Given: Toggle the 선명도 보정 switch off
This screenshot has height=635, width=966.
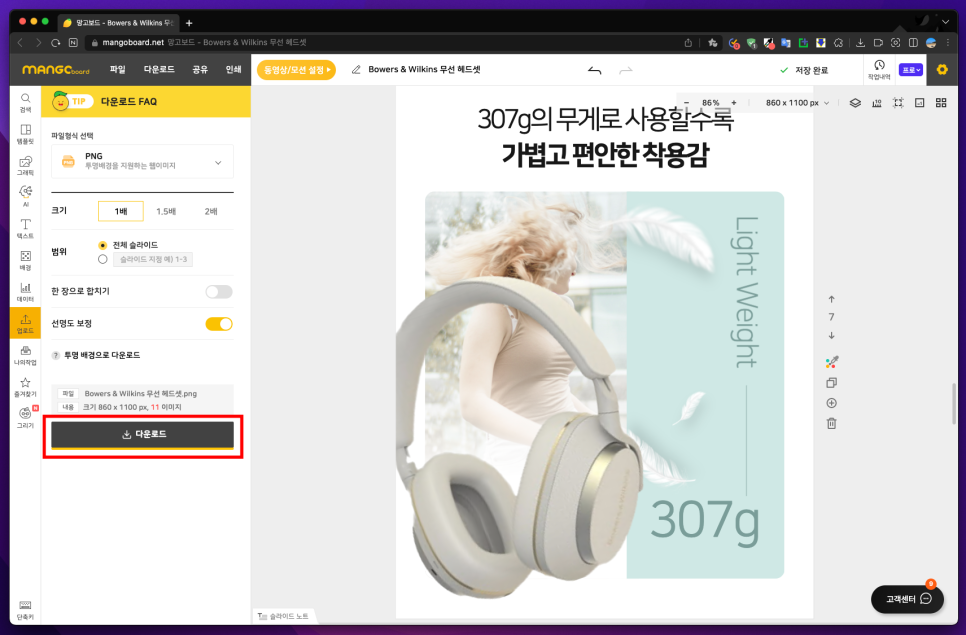Looking at the screenshot, I should coord(219,323).
